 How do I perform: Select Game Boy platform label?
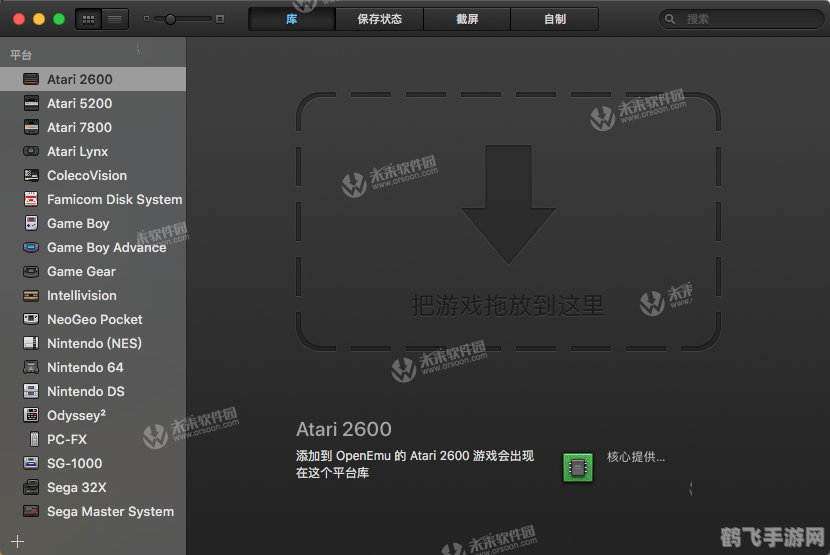coord(78,223)
